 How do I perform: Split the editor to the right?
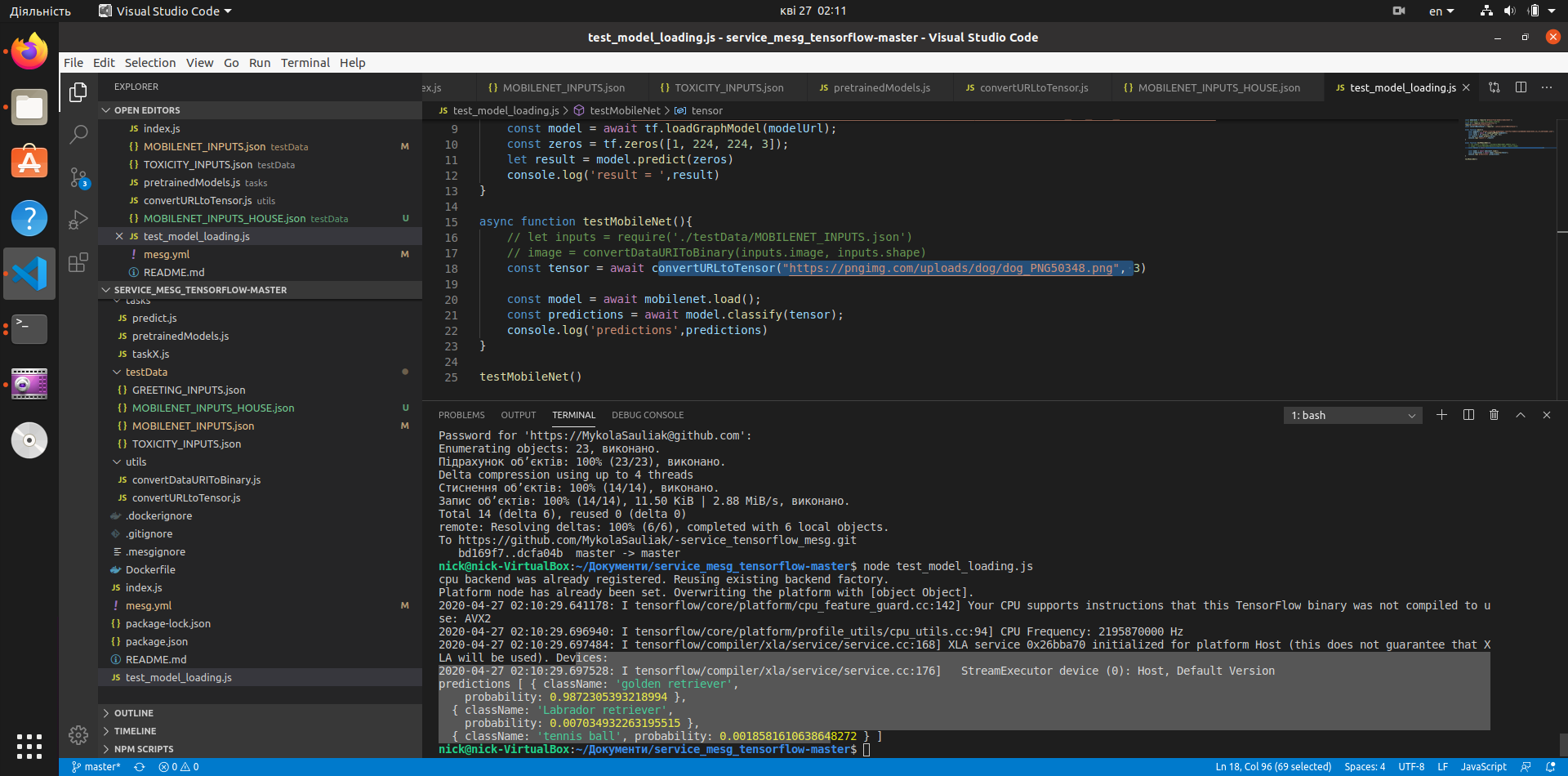click(x=1521, y=87)
